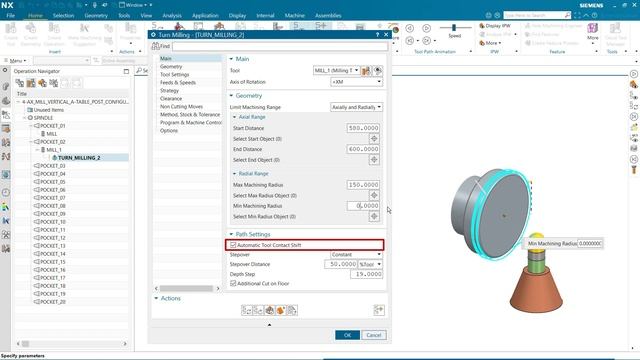Open More dropdown in IPW group
The width and height of the screenshot is (640, 360).
(490, 43)
